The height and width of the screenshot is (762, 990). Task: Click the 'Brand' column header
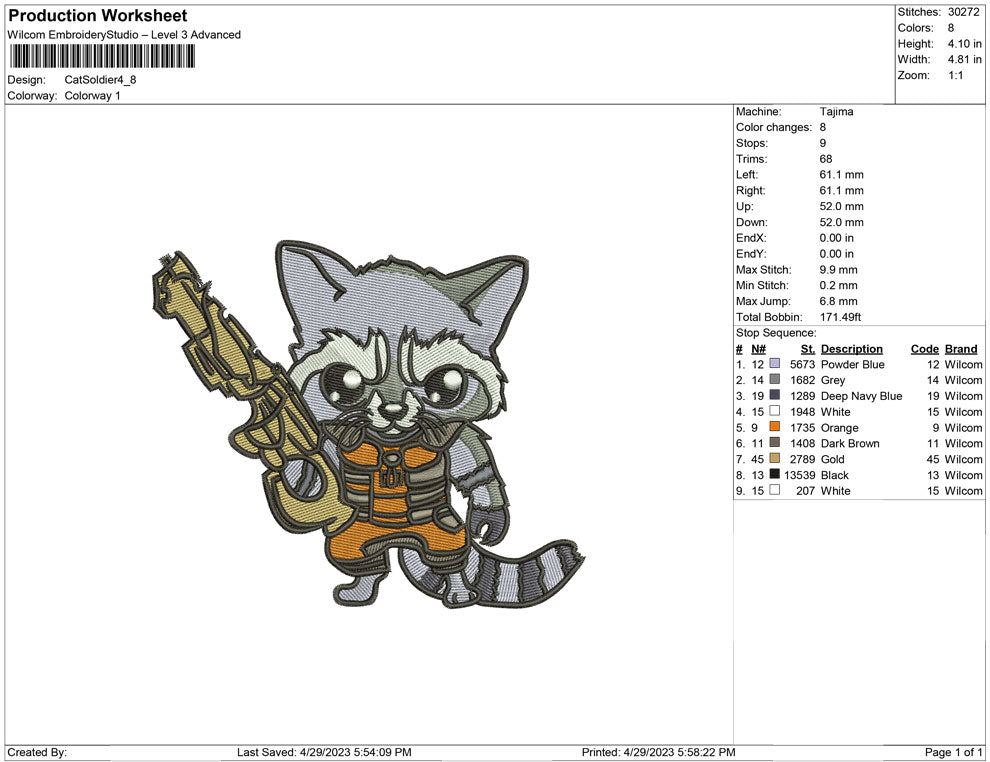[961, 348]
